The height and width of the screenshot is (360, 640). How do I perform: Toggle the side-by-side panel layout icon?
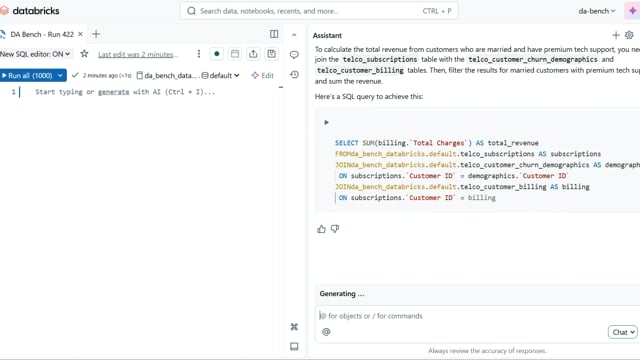[x=274, y=34]
